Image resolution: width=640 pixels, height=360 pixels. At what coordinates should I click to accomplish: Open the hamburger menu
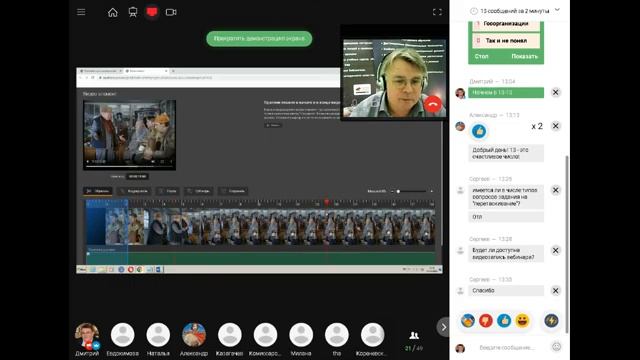(x=81, y=12)
